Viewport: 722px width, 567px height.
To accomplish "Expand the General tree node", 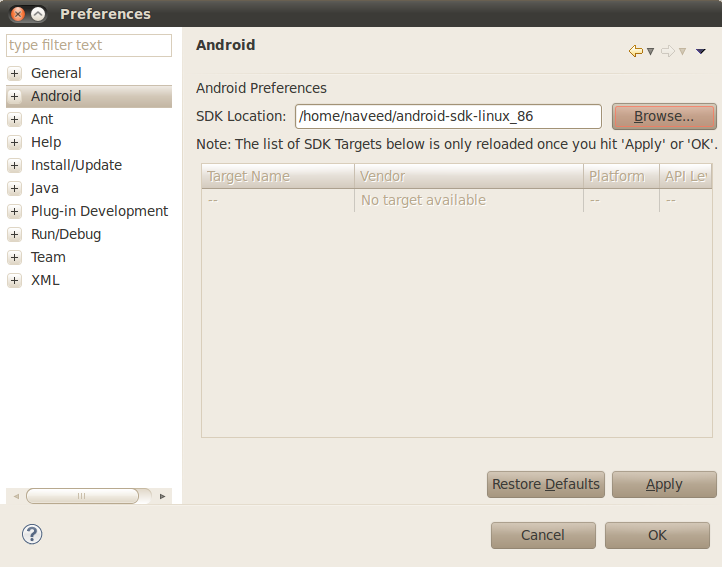I will click(15, 73).
